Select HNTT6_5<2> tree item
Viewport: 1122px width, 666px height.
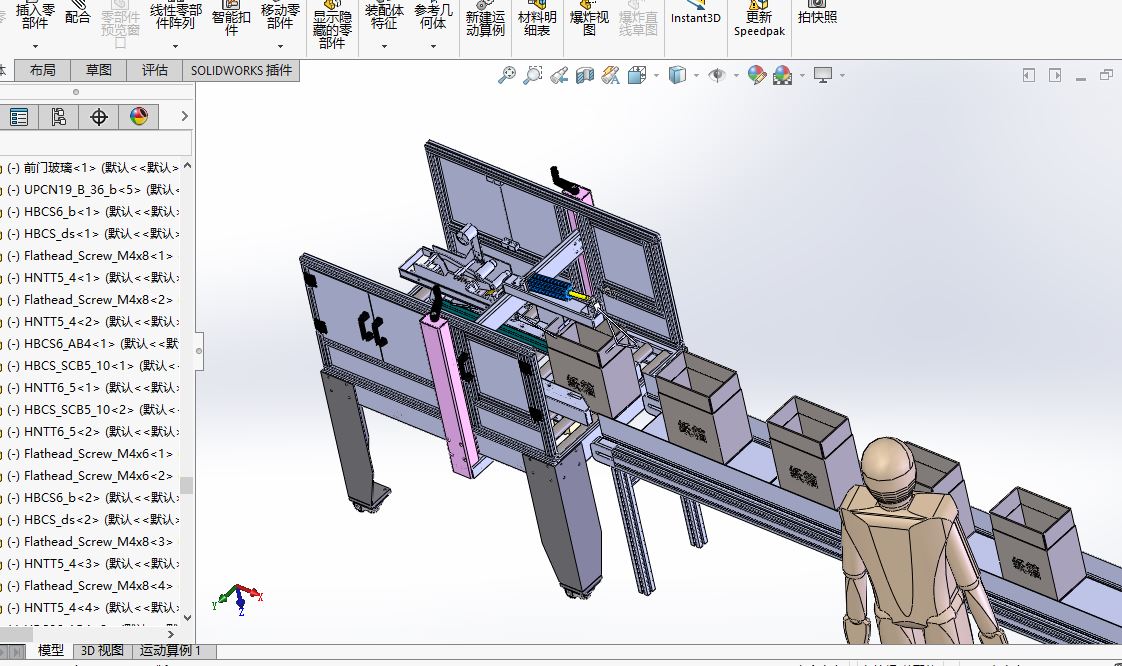[x=91, y=431]
